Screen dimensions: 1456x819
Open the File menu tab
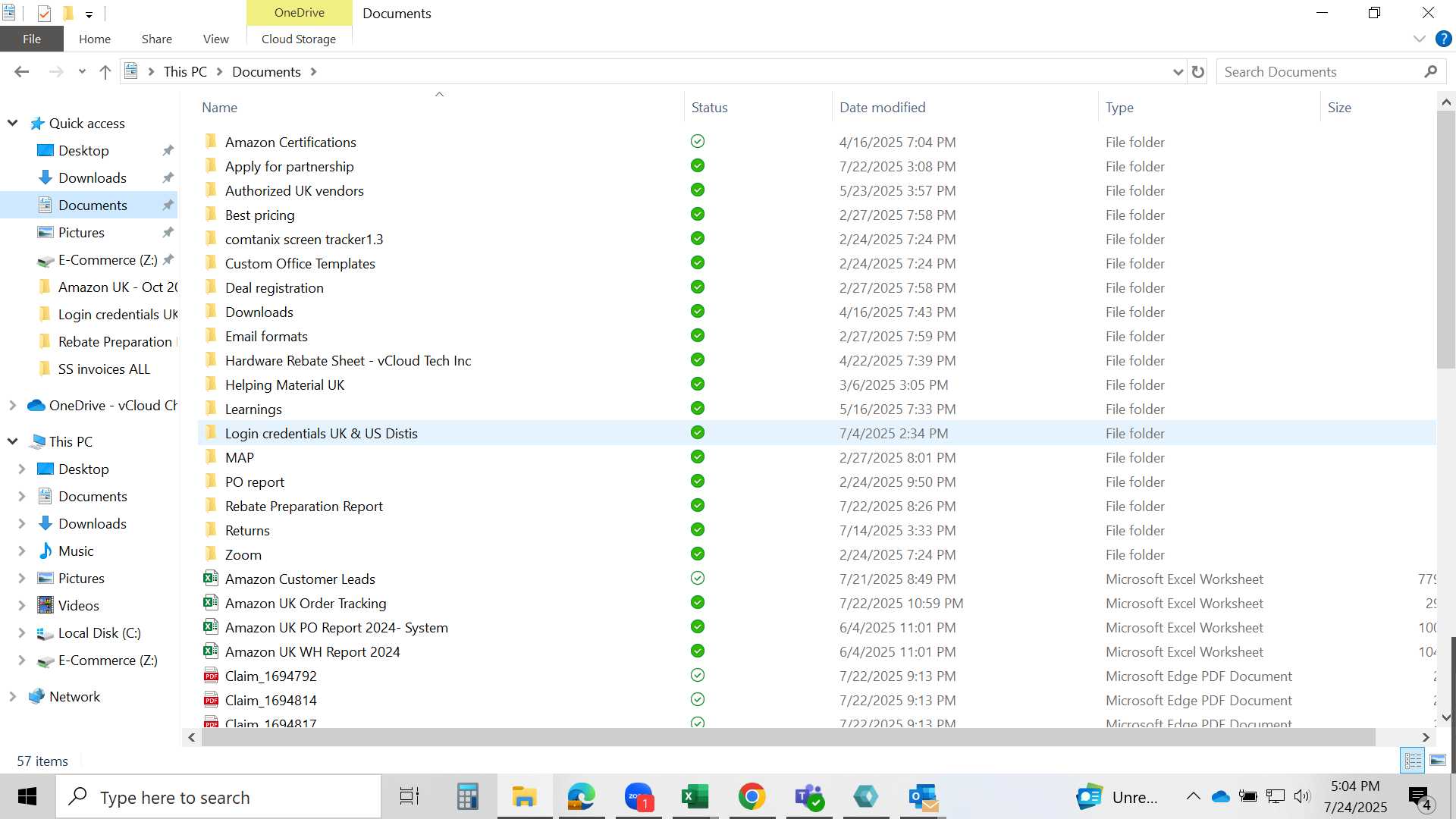32,39
